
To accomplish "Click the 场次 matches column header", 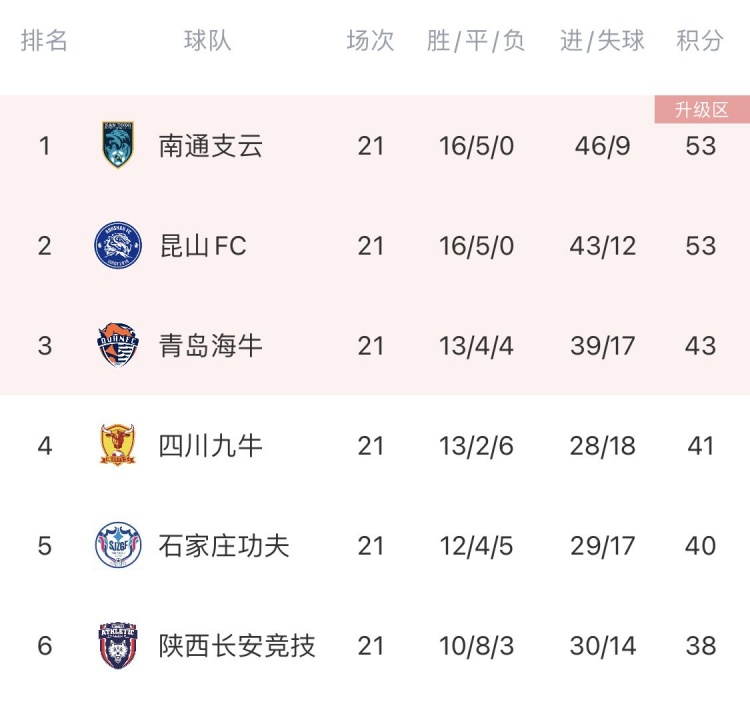I will (x=371, y=40).
